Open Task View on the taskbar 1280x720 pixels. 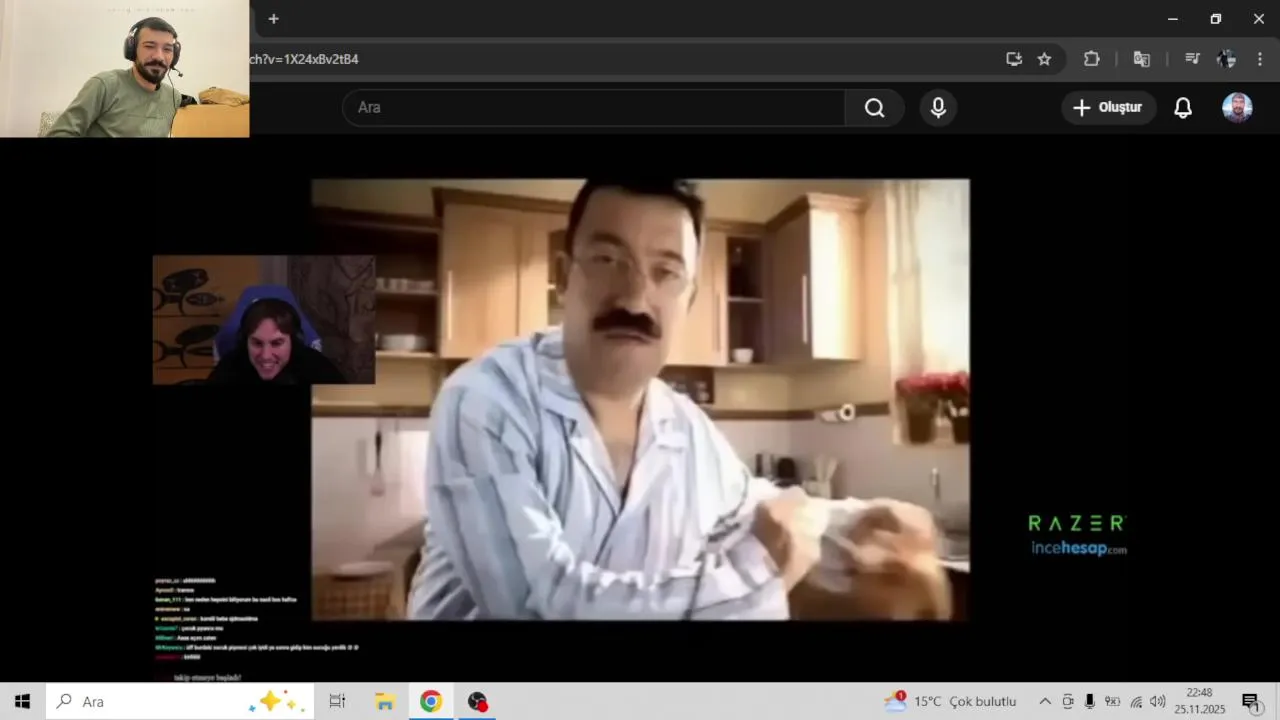[337, 701]
